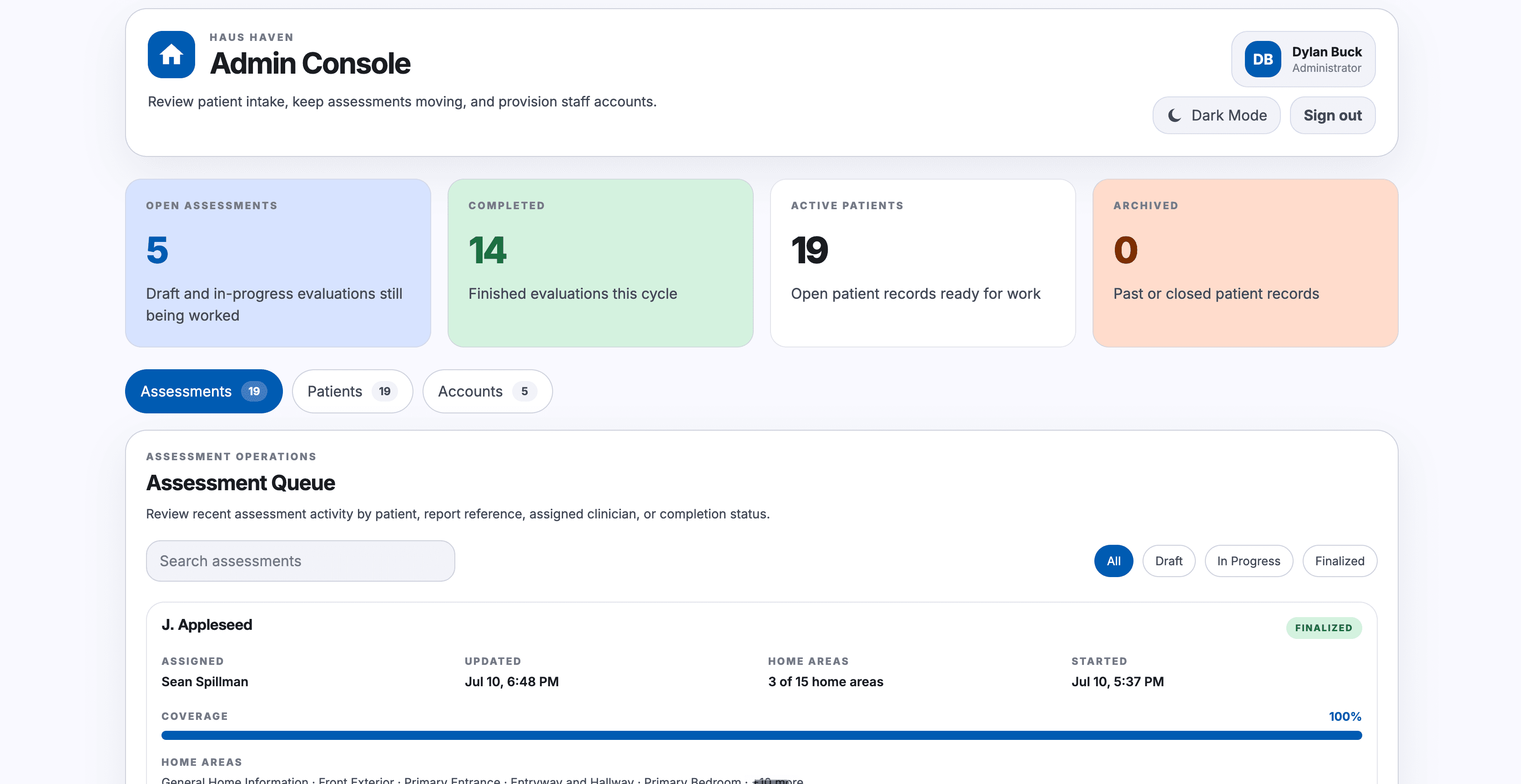Viewport: 1521px width, 784px height.
Task: Click the J. Appleseed coverage progress bar
Action: 762,736
